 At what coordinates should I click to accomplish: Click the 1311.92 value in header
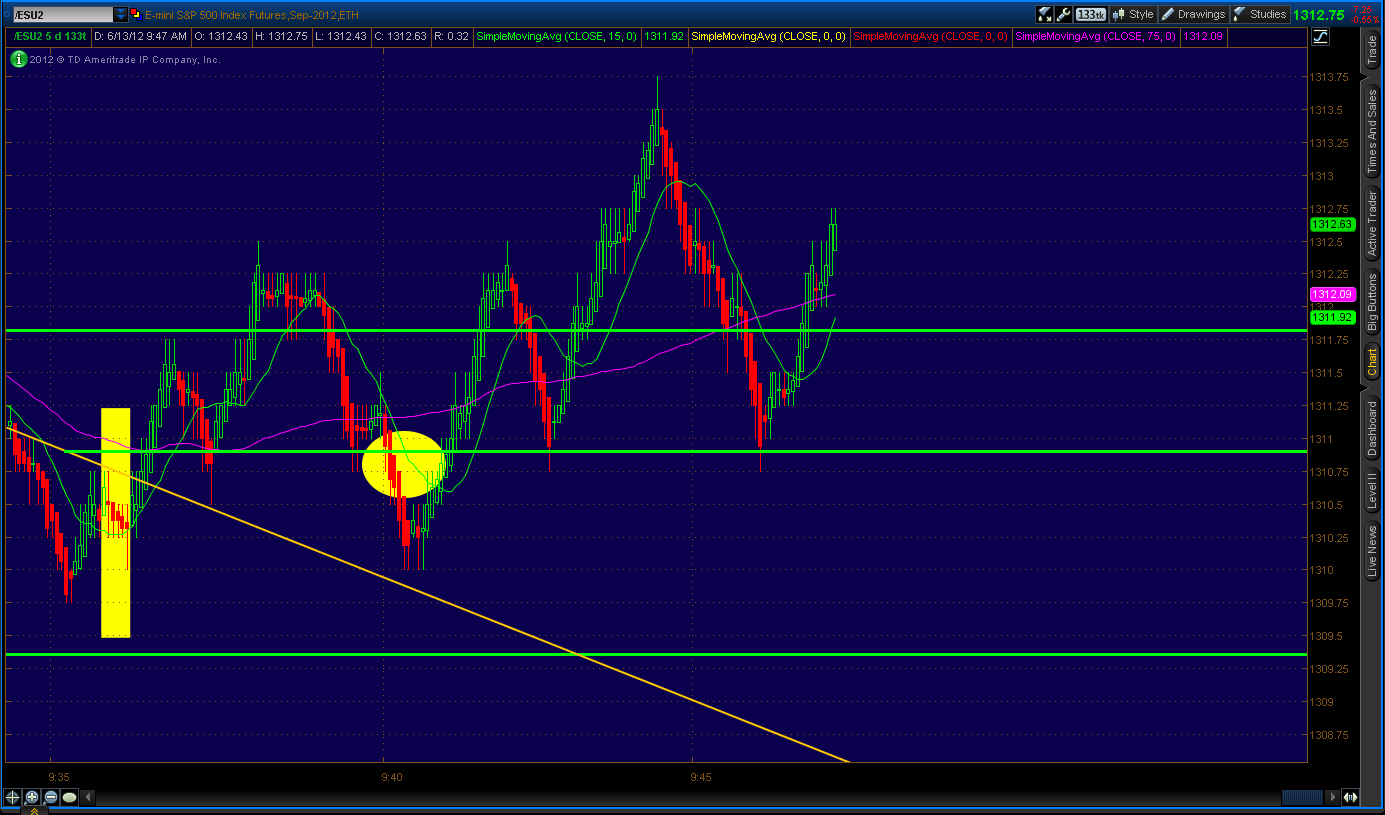click(664, 37)
